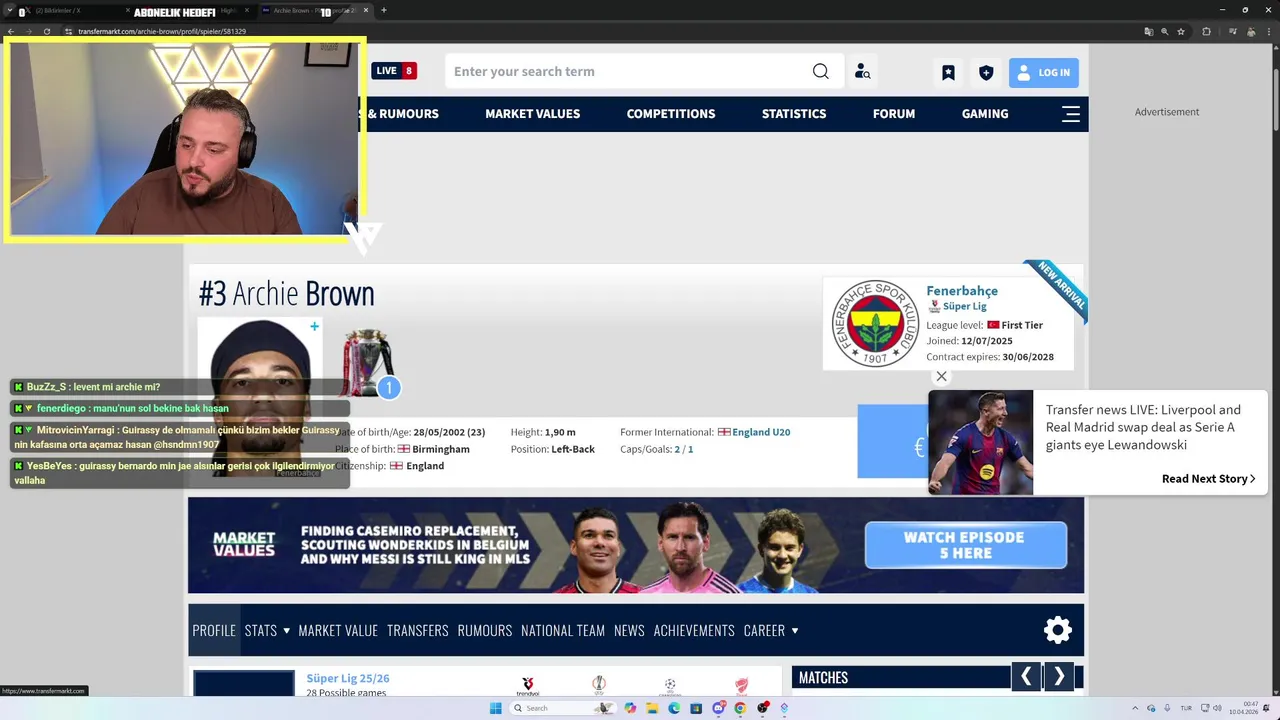Click WATCH EPISODE 5 HERE button
1280x720 pixels.
[965, 545]
